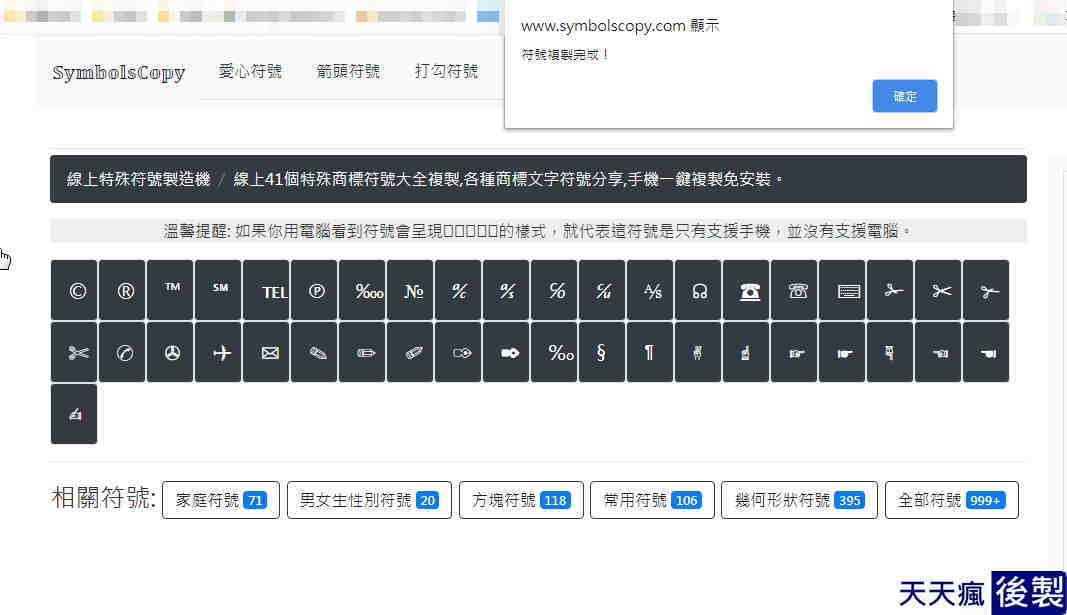This screenshot has height=615, width=1067.
Task: Copy the service mark SM symbol tile
Action: tap(218, 290)
